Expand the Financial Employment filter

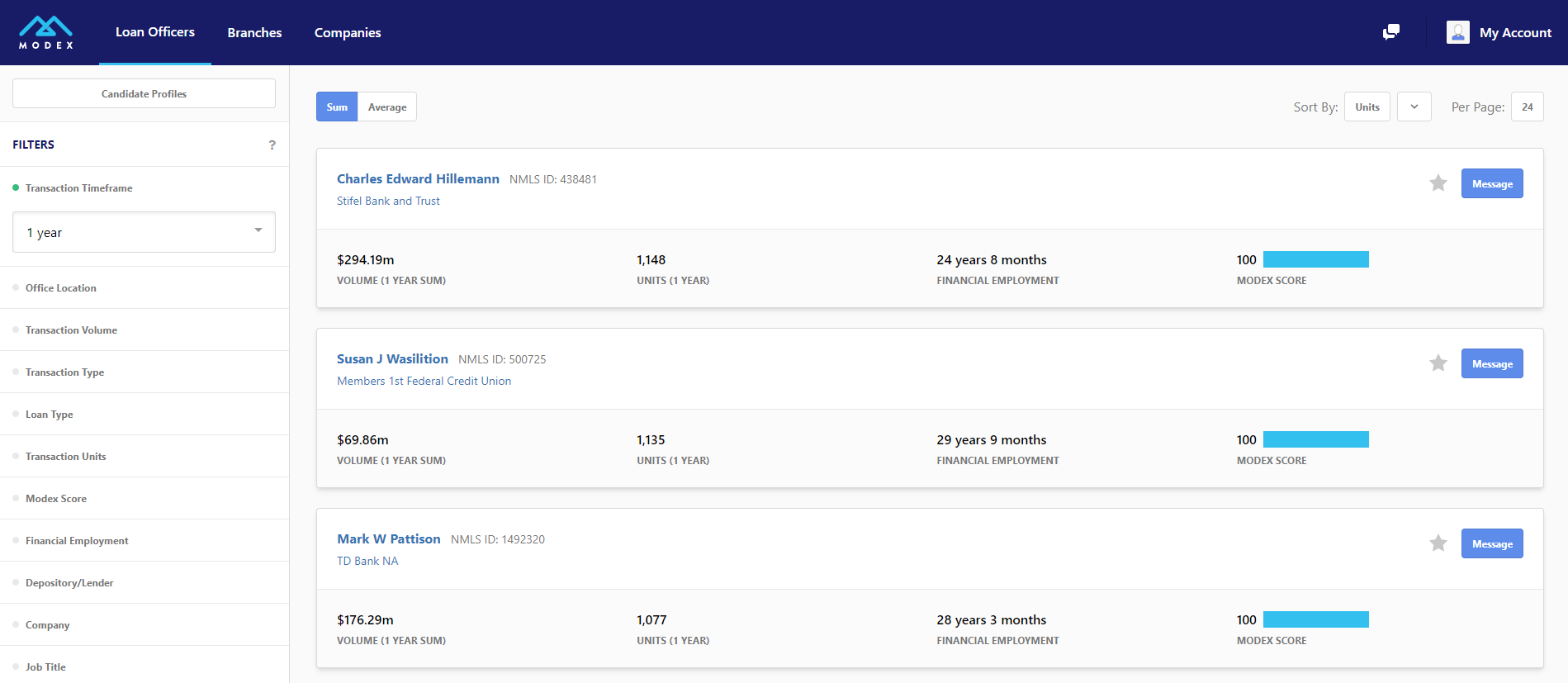pos(144,541)
